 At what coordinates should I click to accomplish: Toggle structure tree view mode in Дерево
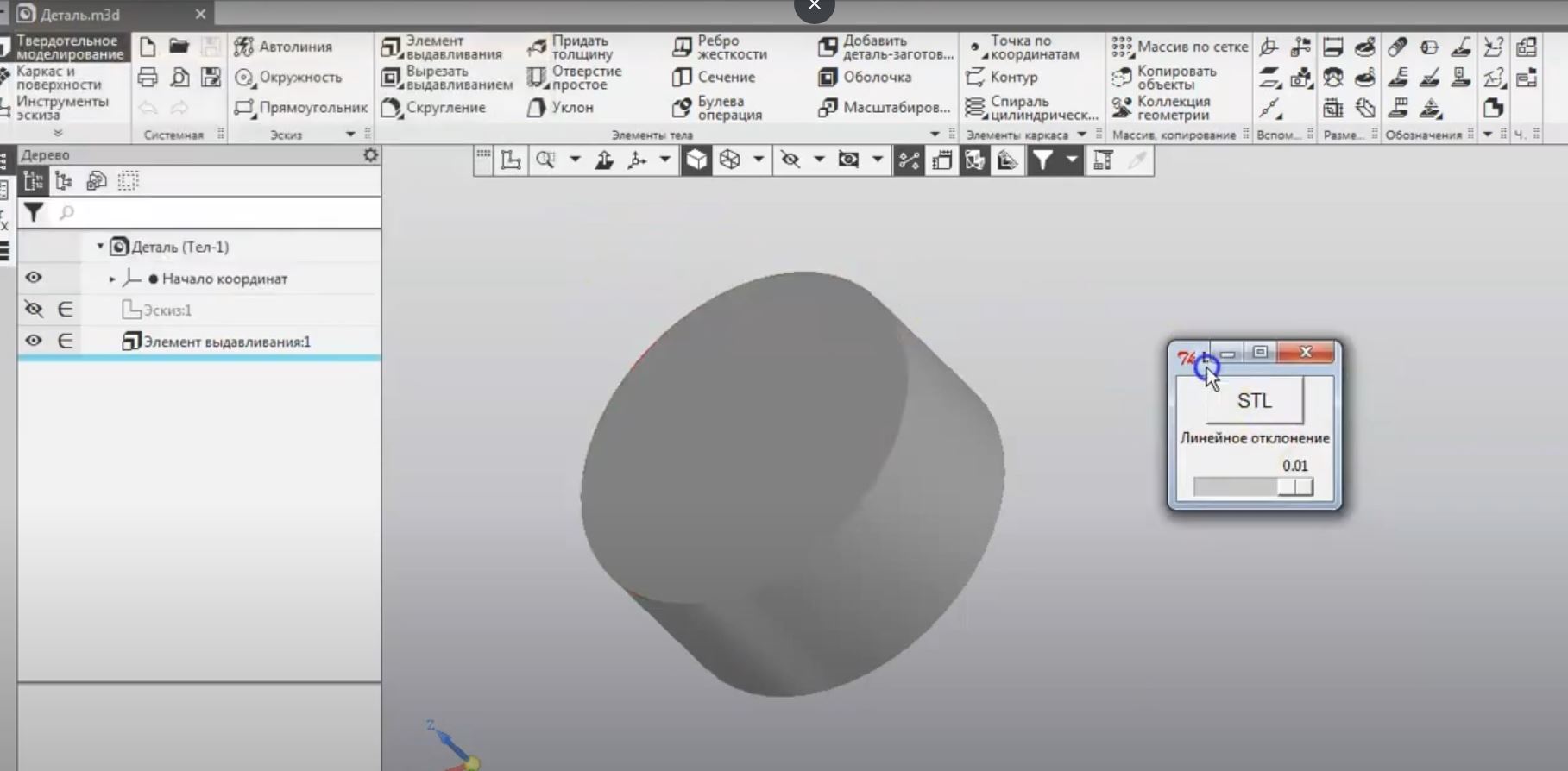[64, 181]
